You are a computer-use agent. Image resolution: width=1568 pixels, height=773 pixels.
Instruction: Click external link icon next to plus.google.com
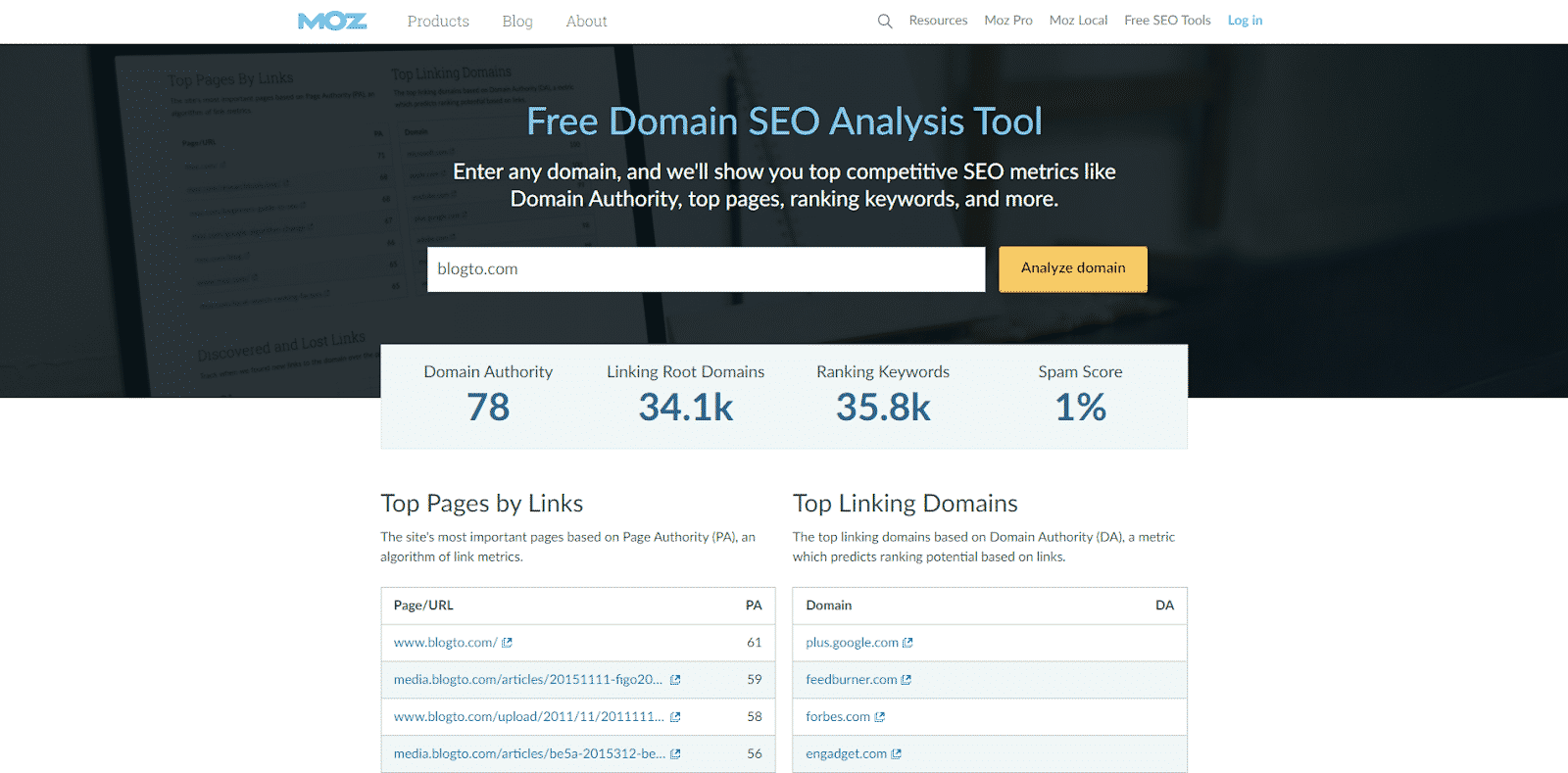(907, 643)
